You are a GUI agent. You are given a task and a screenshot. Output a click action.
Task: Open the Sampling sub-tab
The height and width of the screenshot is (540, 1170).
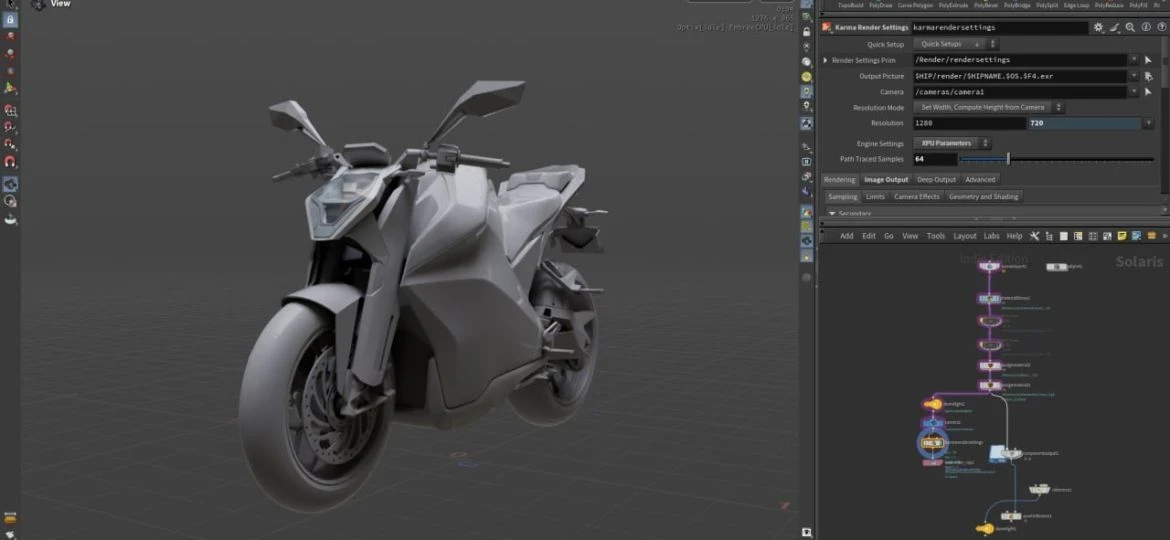(x=843, y=197)
